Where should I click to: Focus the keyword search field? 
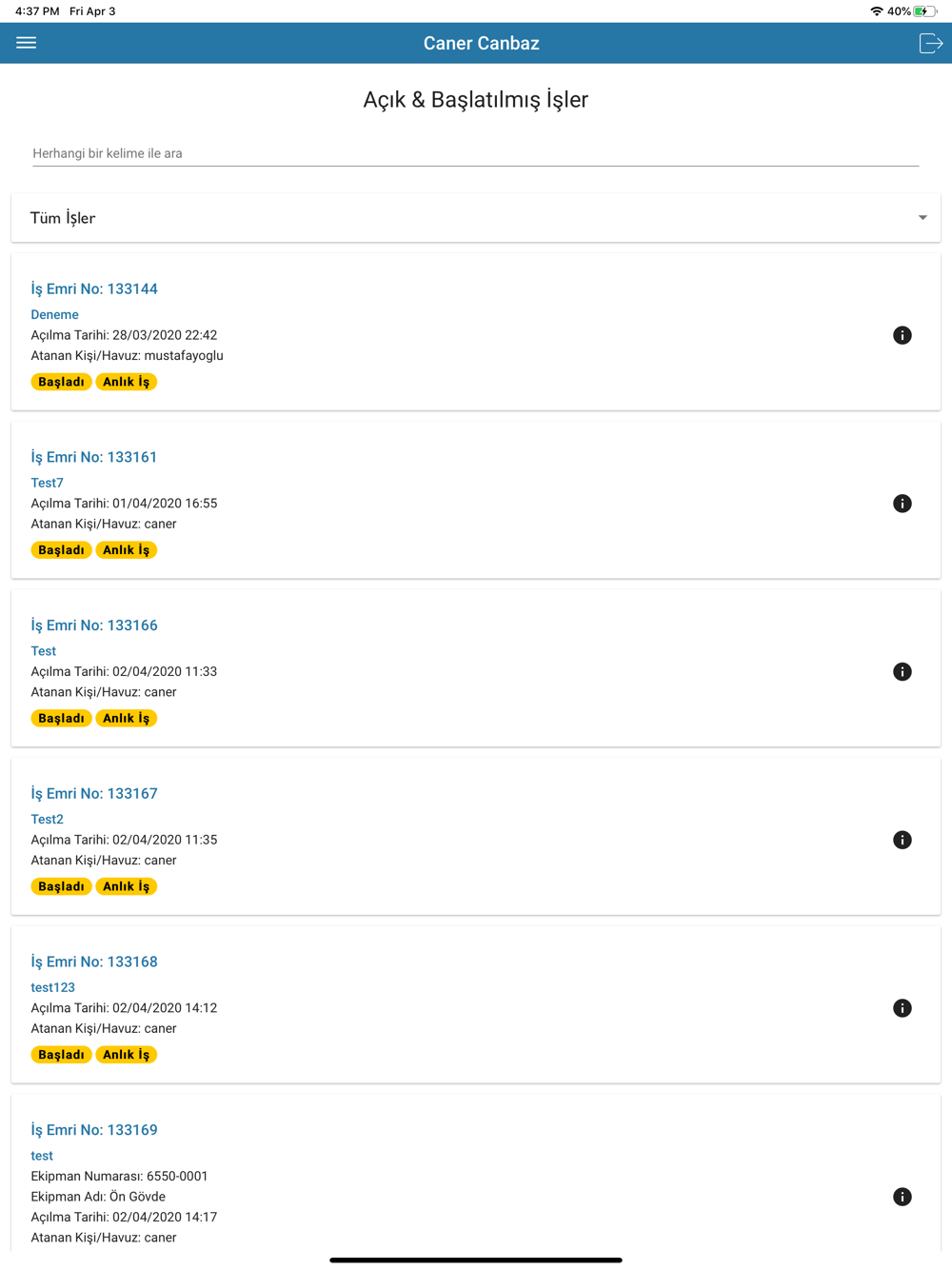[475, 153]
